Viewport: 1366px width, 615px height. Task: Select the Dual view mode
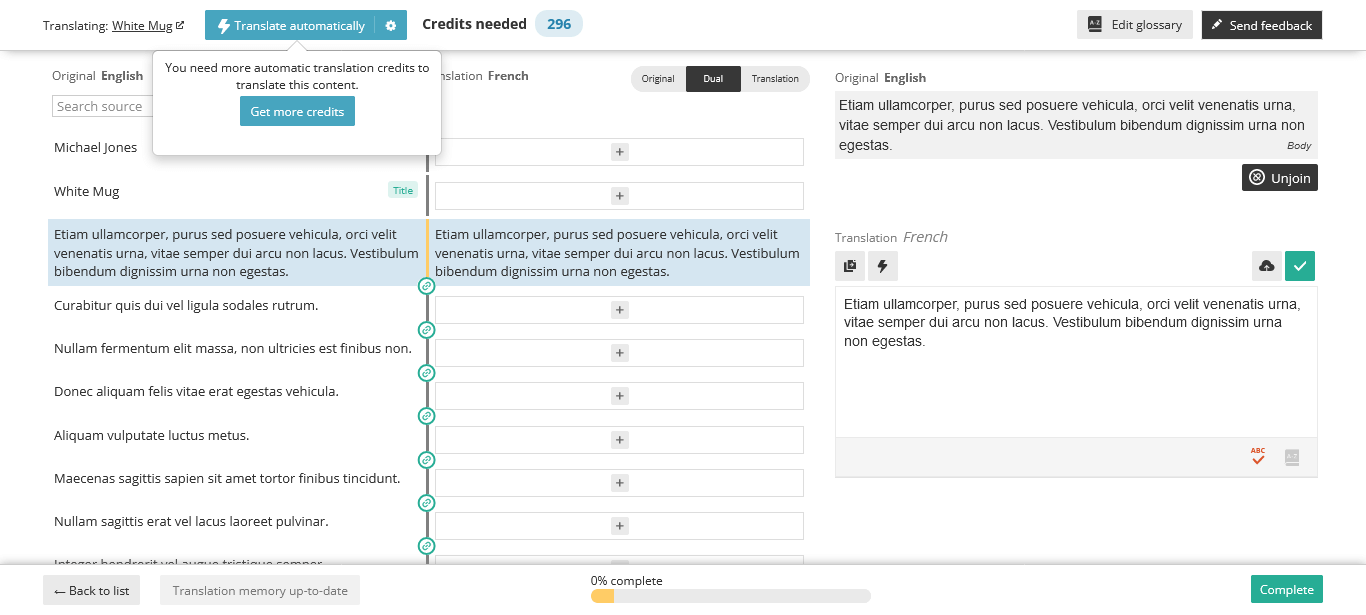pyautogui.click(x=713, y=79)
